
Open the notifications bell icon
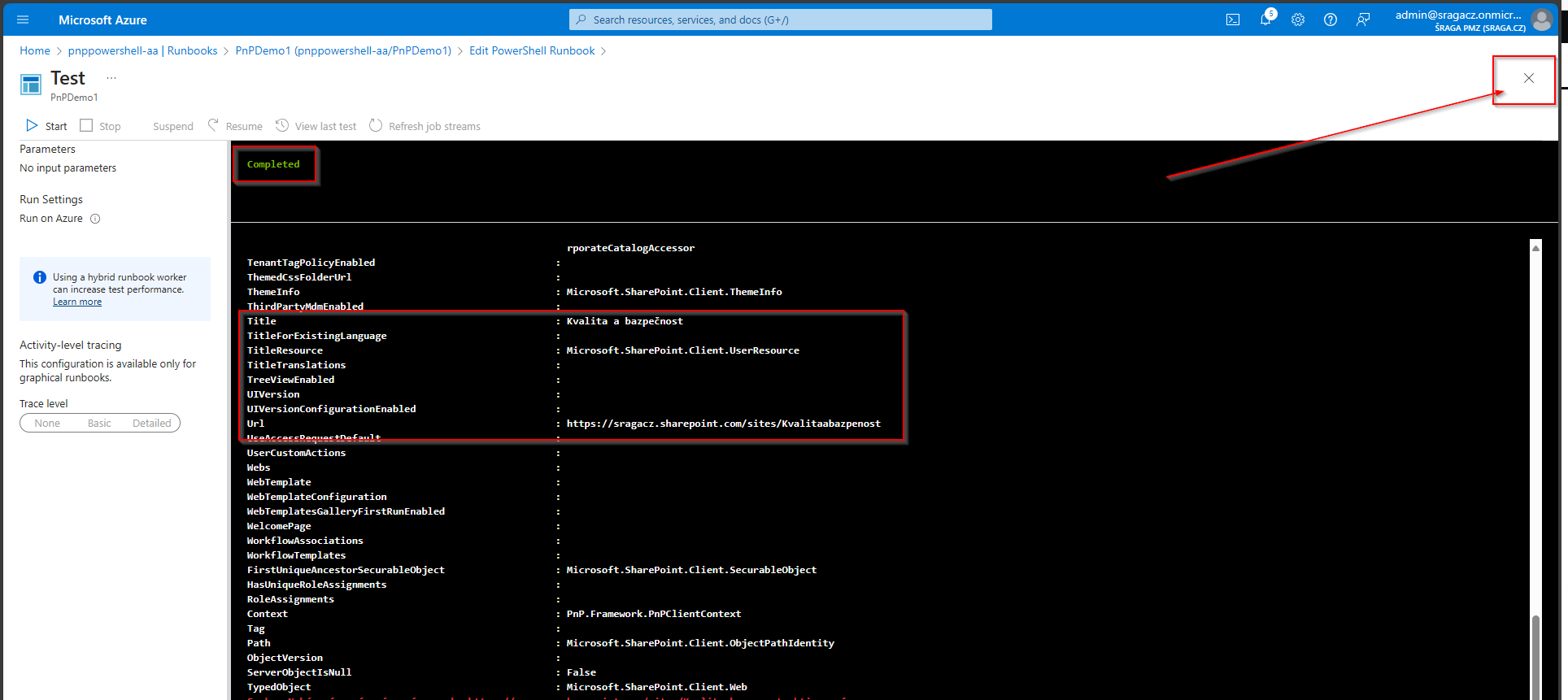(x=1265, y=20)
